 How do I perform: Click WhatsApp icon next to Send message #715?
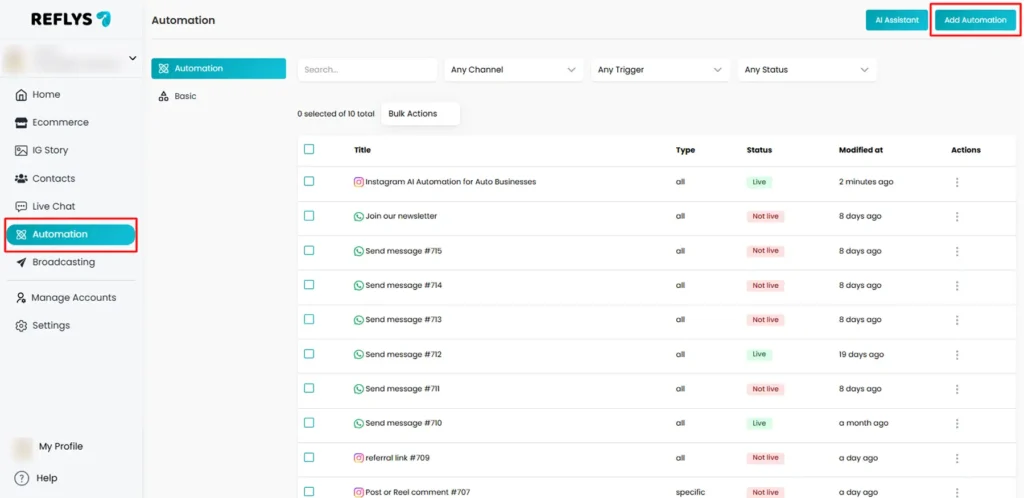pyautogui.click(x=359, y=251)
